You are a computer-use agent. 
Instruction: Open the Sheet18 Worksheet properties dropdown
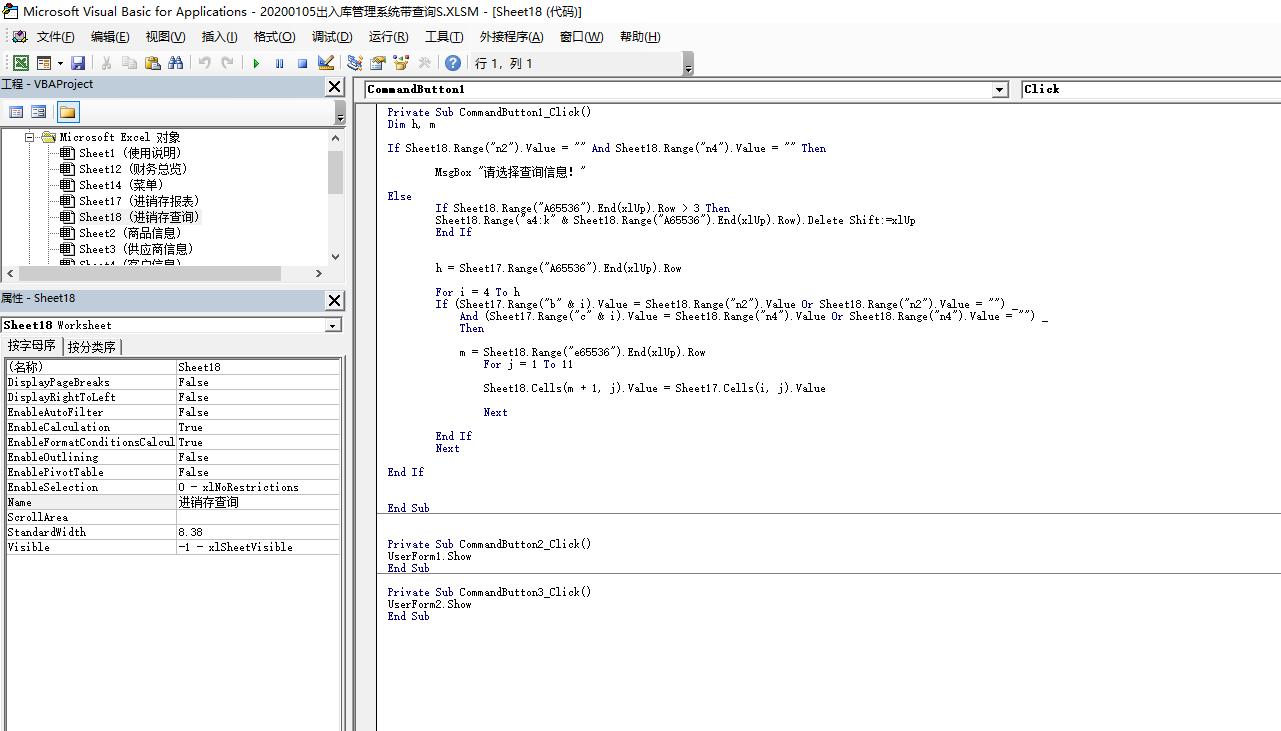pos(333,325)
